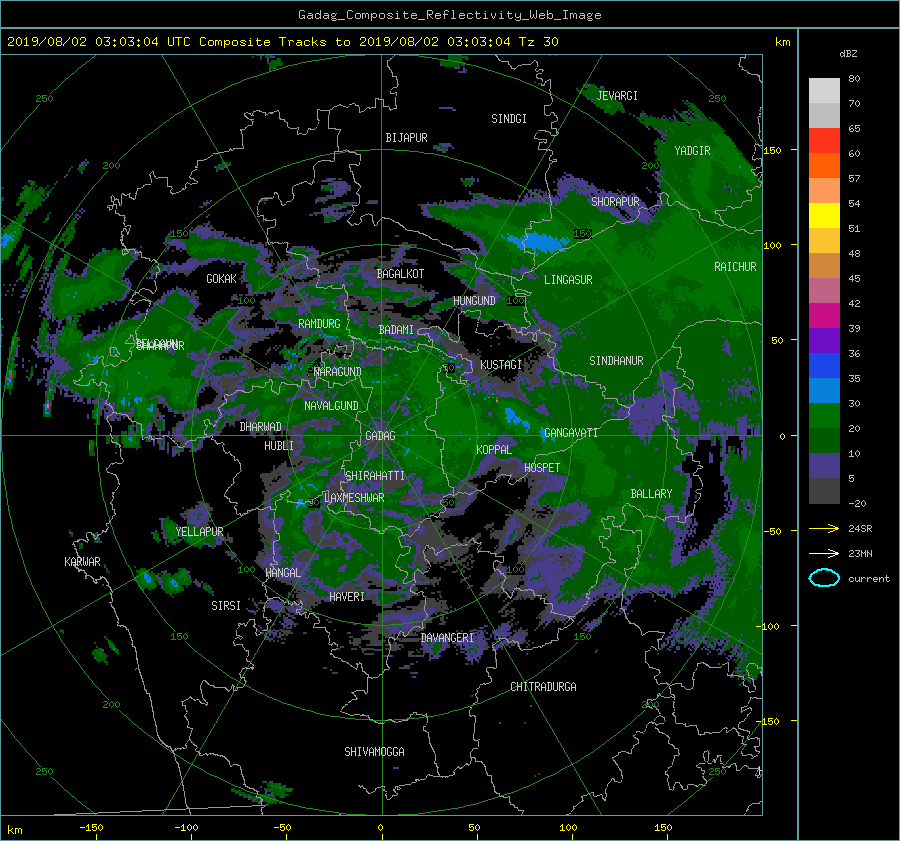Select the RAMDURG label
Screen dimensions: 900x841
tap(319, 324)
